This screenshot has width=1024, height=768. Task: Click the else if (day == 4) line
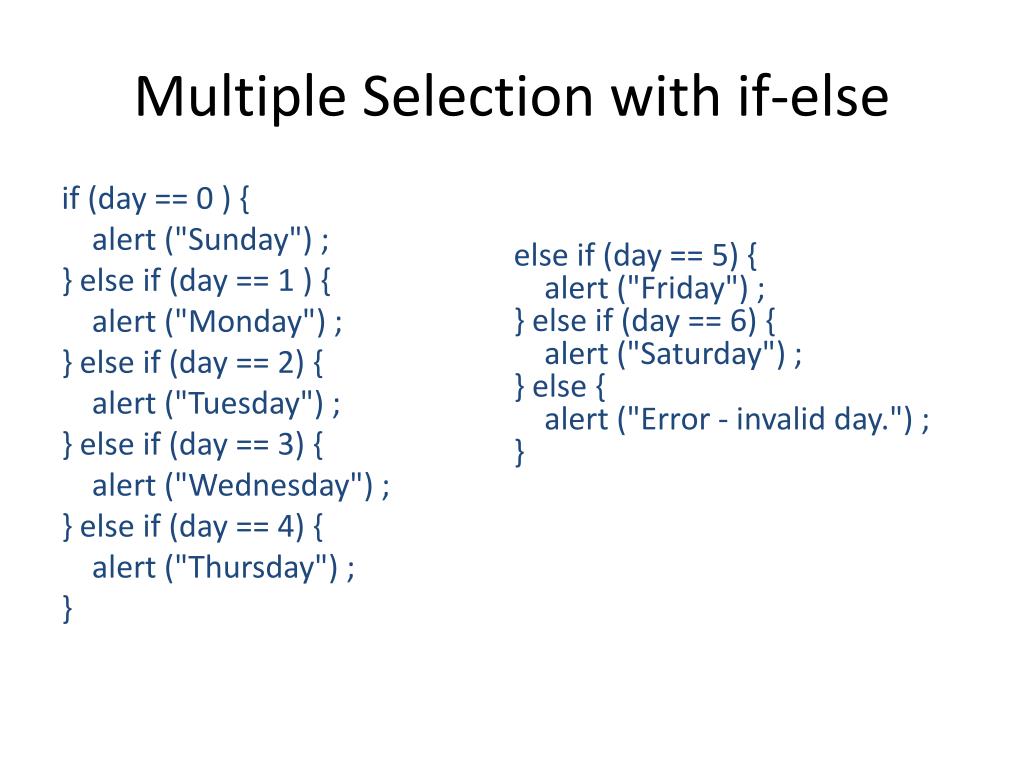click(193, 526)
